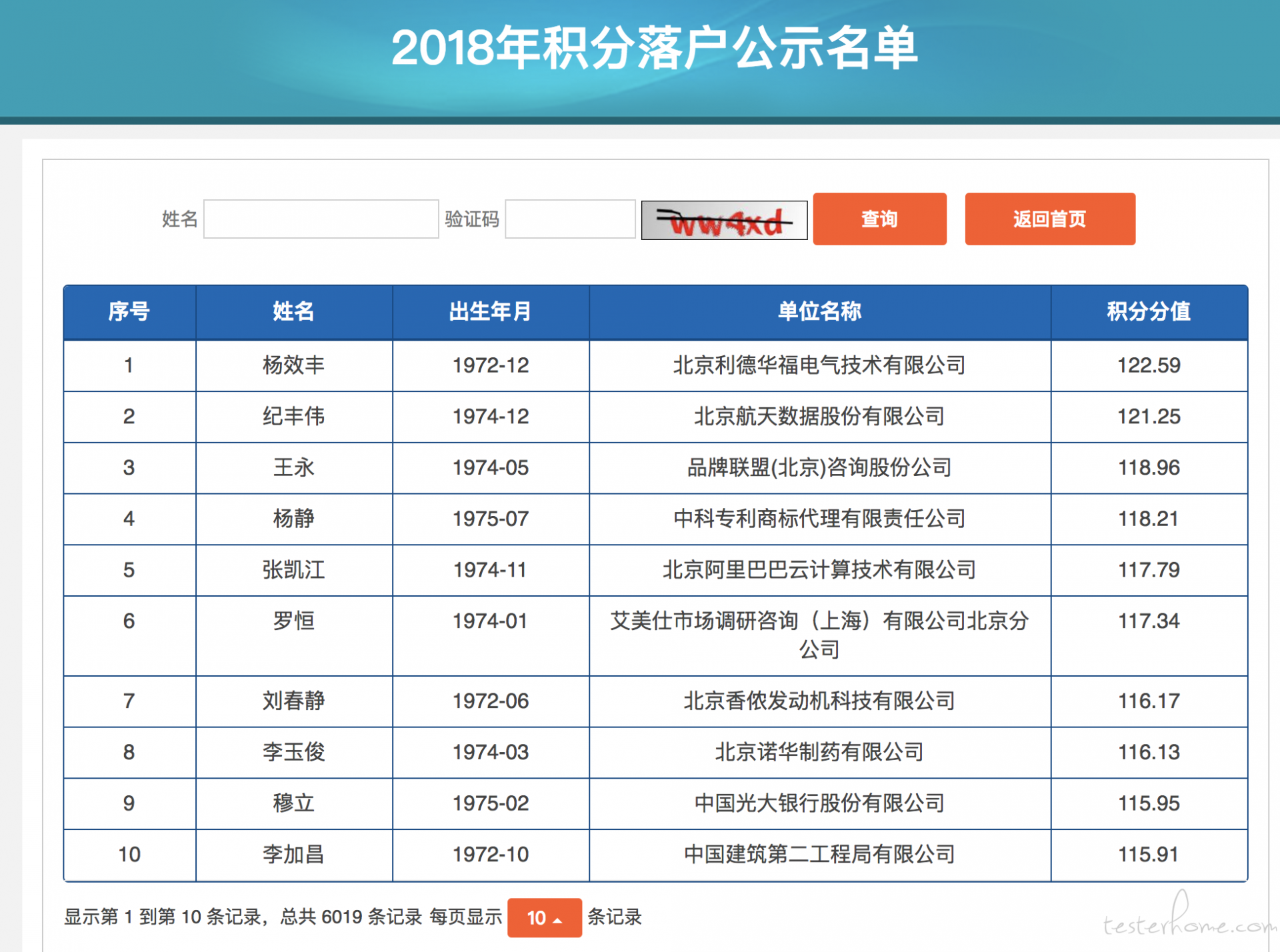Click the 返回首页 return home button
Image resolution: width=1280 pixels, height=952 pixels.
[x=1050, y=219]
